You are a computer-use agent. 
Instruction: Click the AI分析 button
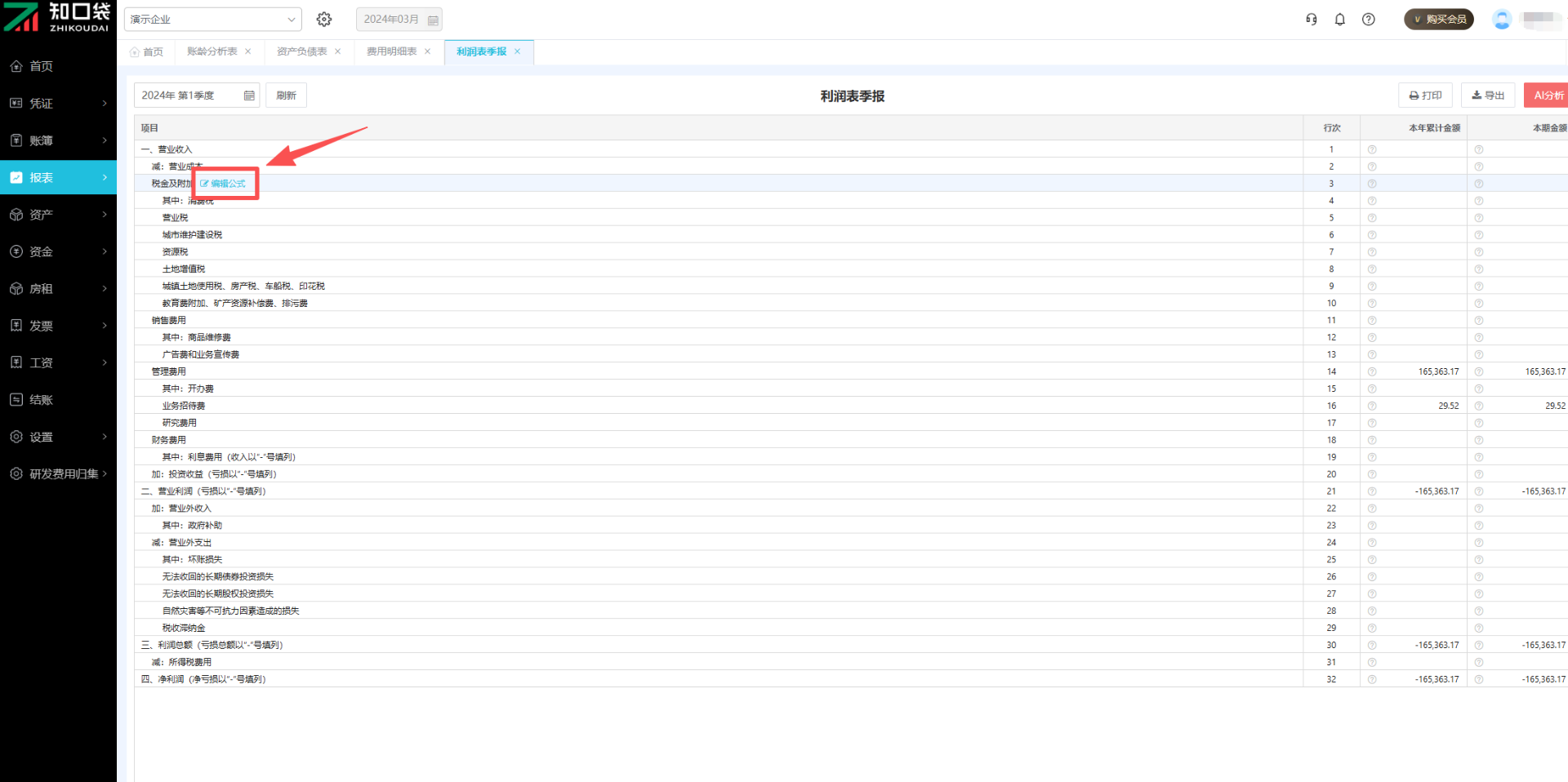pyautogui.click(x=1548, y=96)
